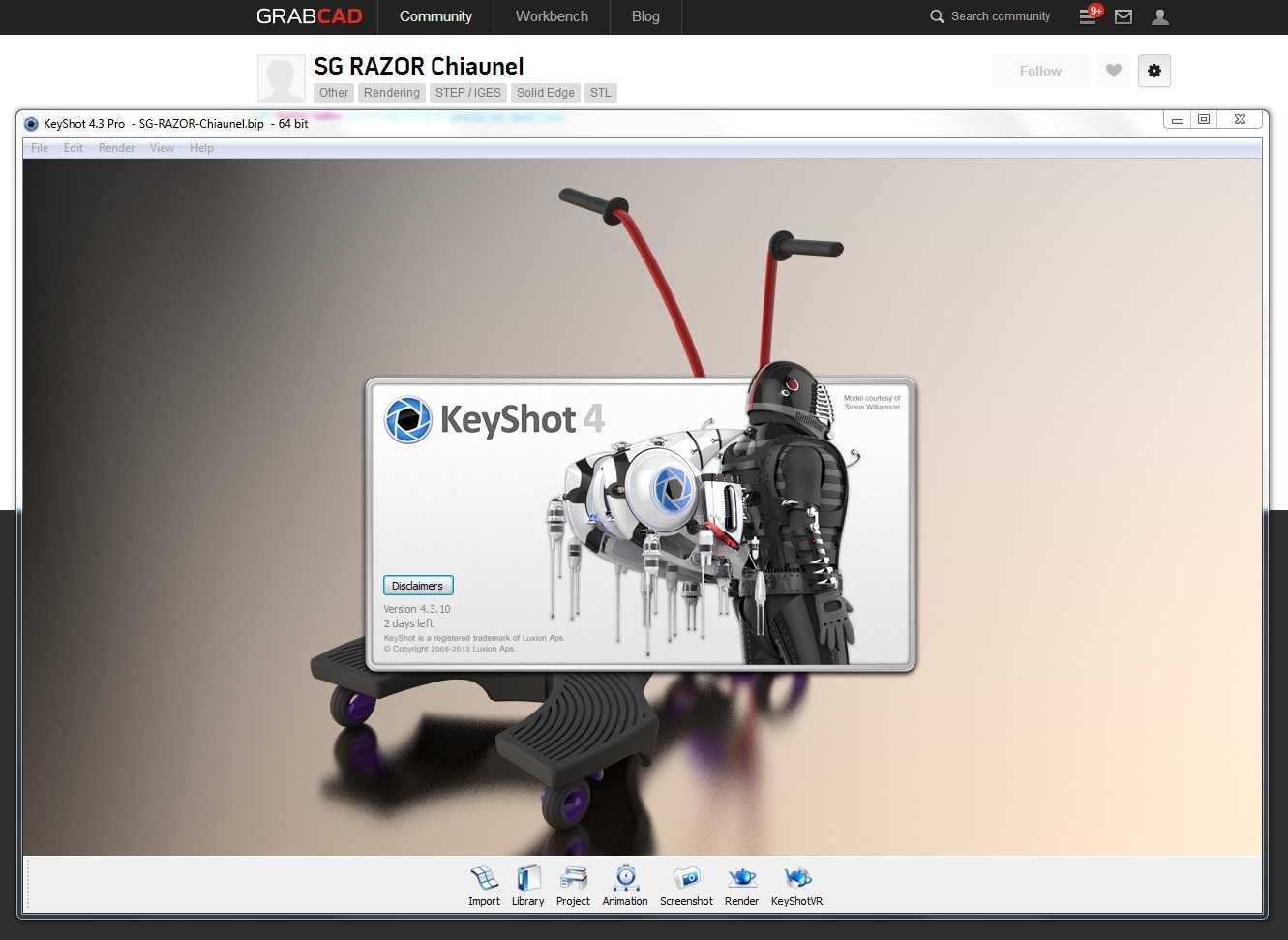This screenshot has width=1288, height=940.
Task: Open the Animation timeline tool
Action: 625,886
